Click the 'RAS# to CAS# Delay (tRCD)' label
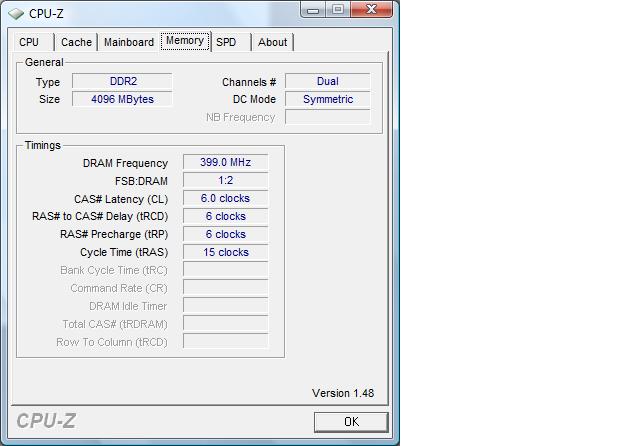 [x=100, y=216]
